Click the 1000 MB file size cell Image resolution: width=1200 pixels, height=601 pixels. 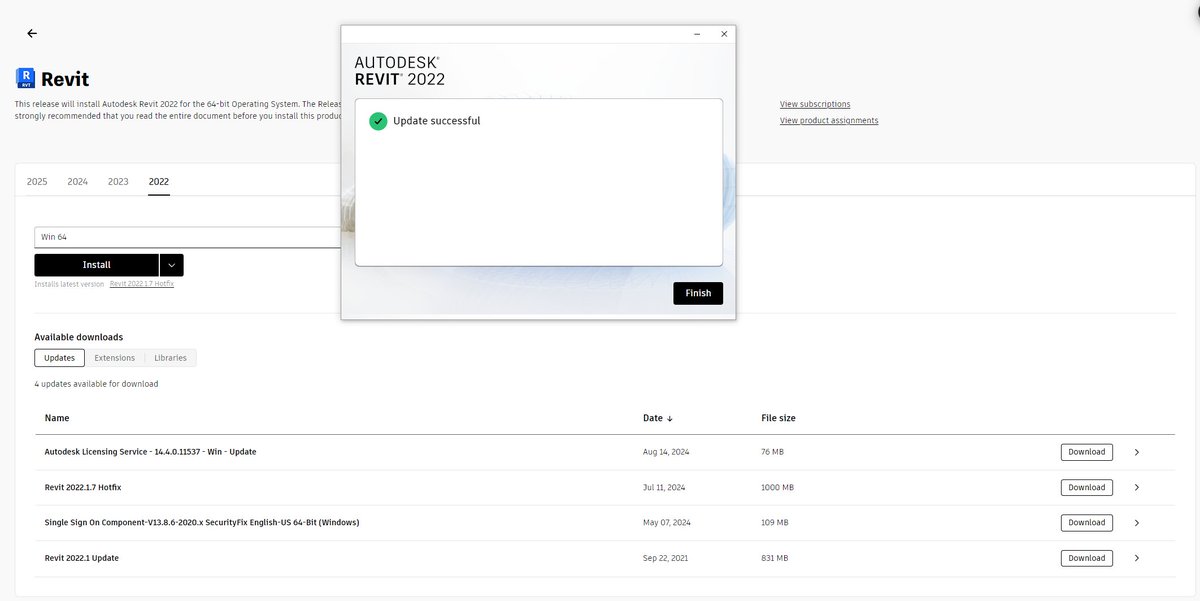tap(778, 488)
